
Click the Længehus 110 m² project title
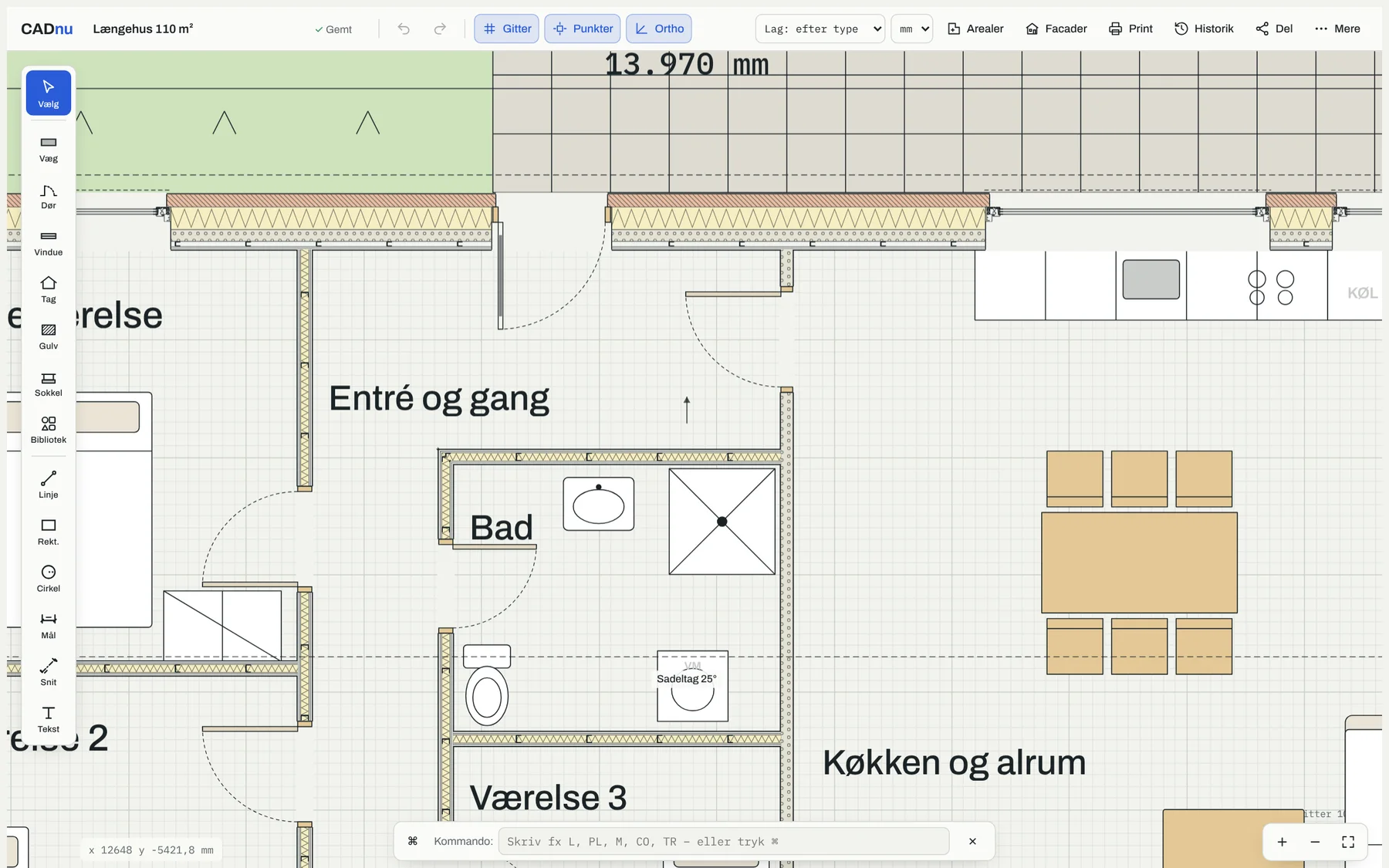143,29
